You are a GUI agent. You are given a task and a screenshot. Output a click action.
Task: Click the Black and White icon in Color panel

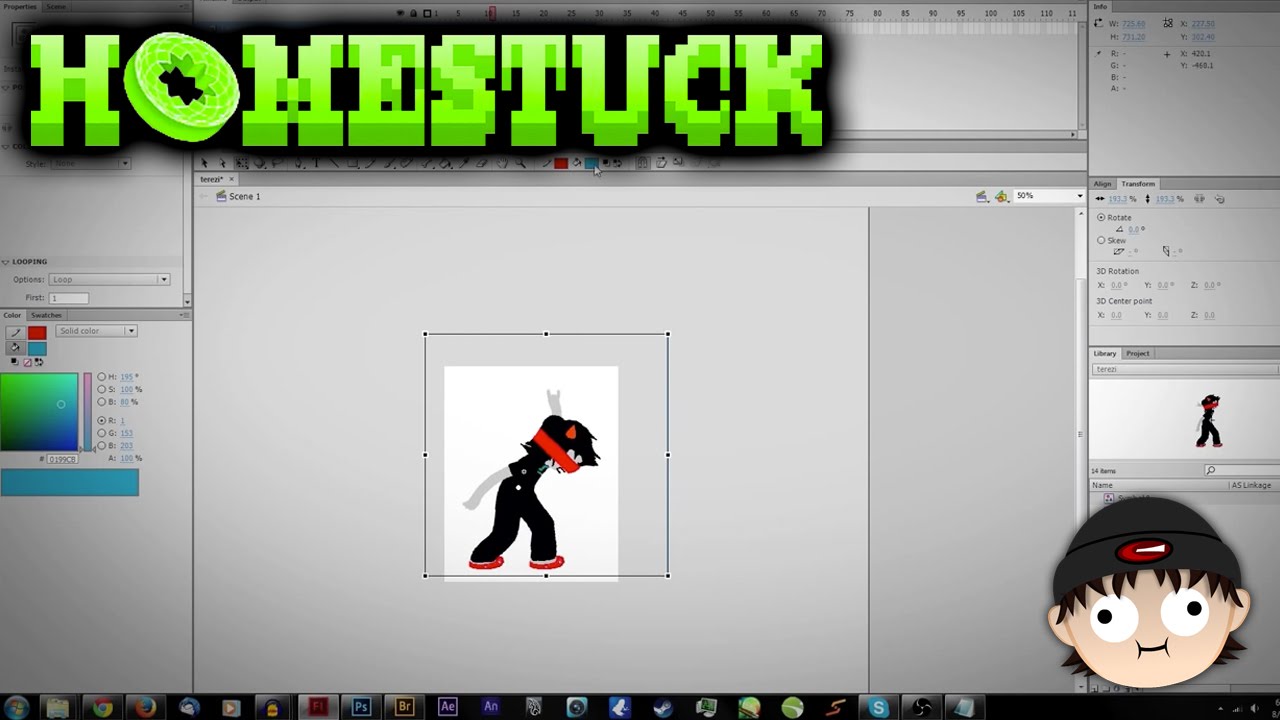[x=15, y=361]
